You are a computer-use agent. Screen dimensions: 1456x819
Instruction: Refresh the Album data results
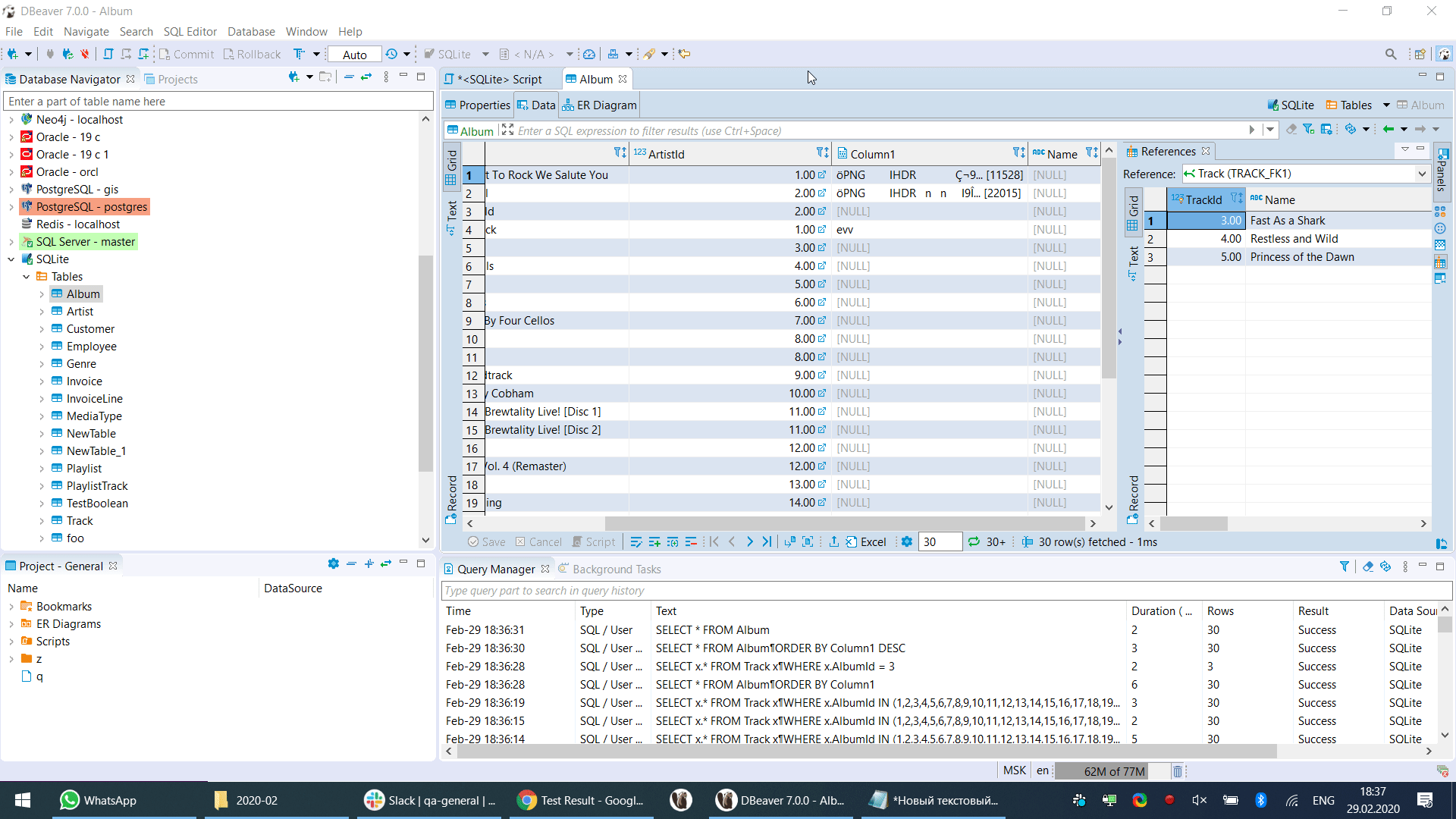point(974,542)
